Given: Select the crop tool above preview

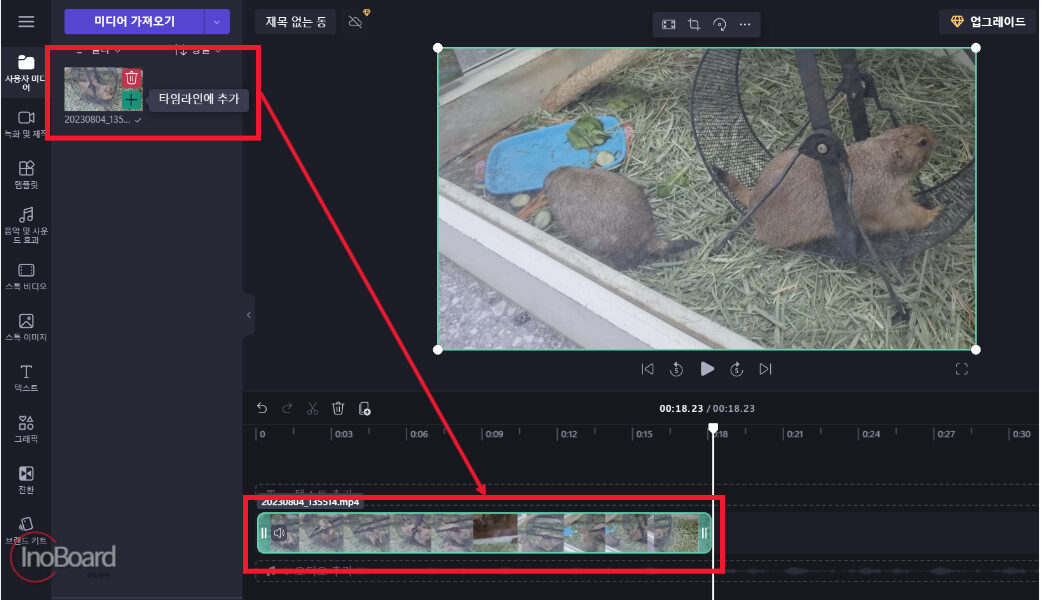Looking at the screenshot, I should [694, 25].
